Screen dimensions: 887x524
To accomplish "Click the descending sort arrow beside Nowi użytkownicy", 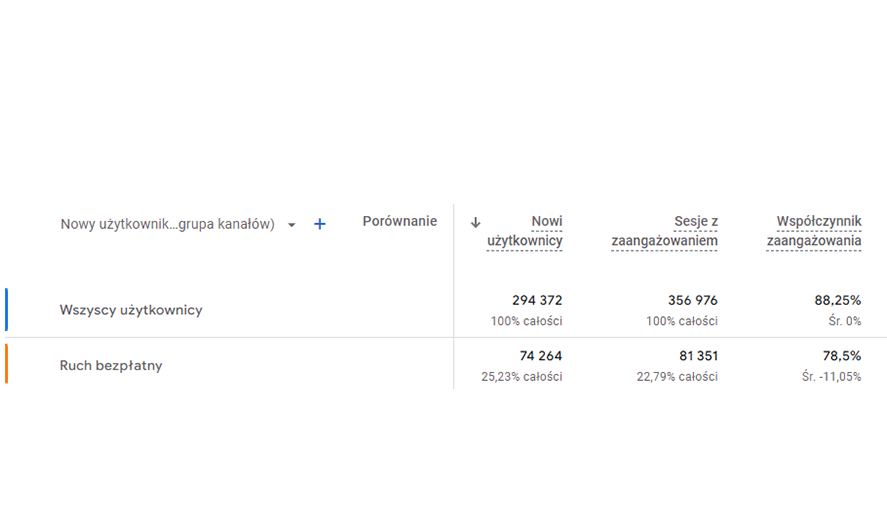I will tap(475, 223).
